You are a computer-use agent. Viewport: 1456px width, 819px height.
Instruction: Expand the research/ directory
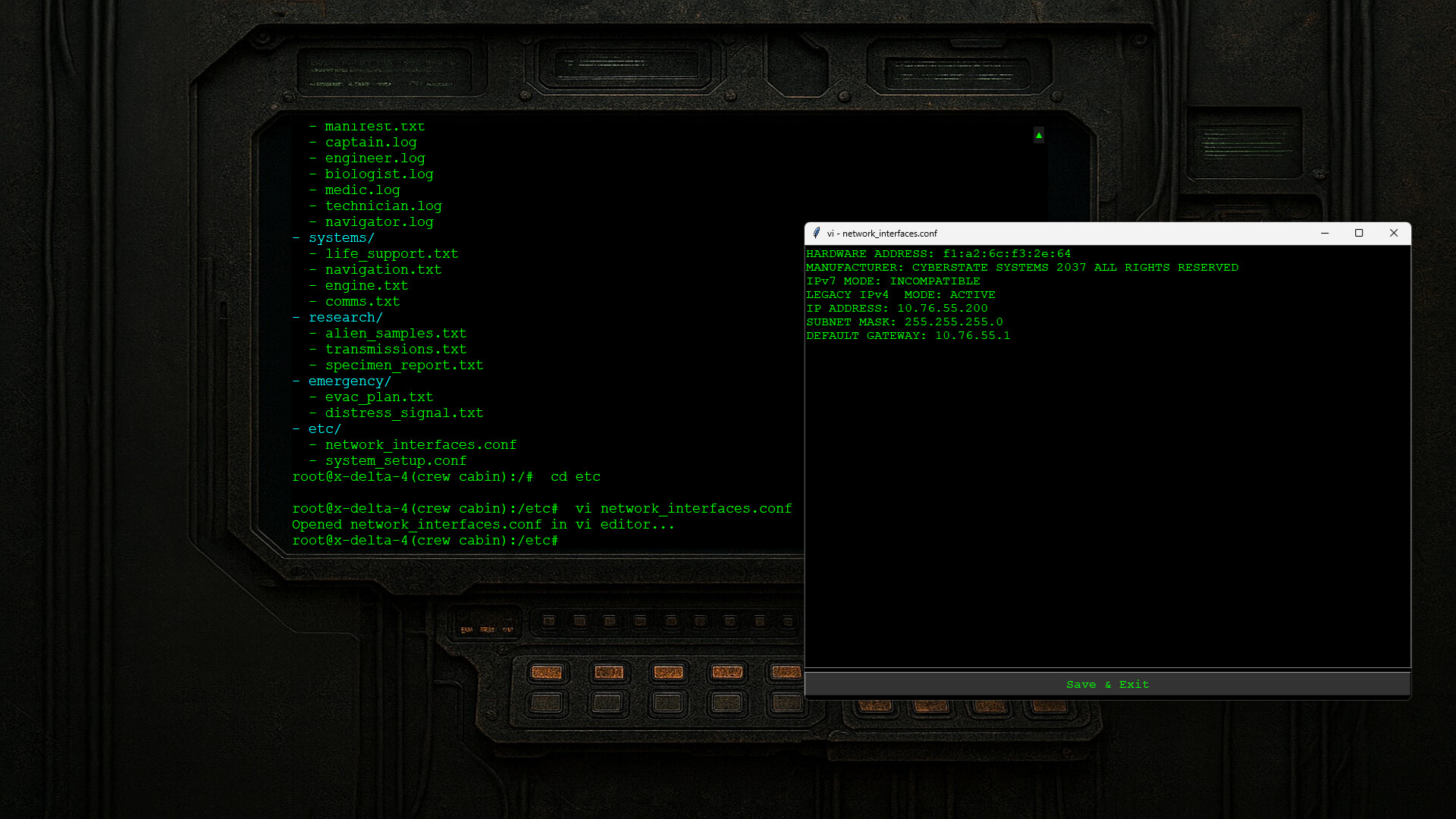pos(345,317)
